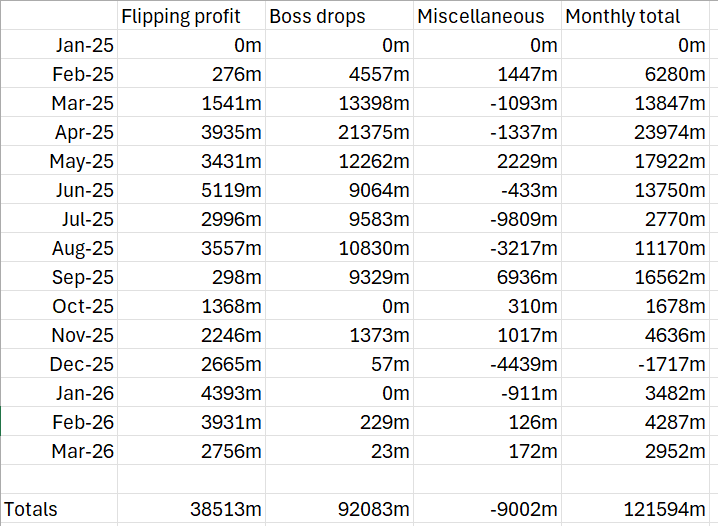The width and height of the screenshot is (718, 526).
Task: Click the 92083m boss drops total
Action: point(339,509)
